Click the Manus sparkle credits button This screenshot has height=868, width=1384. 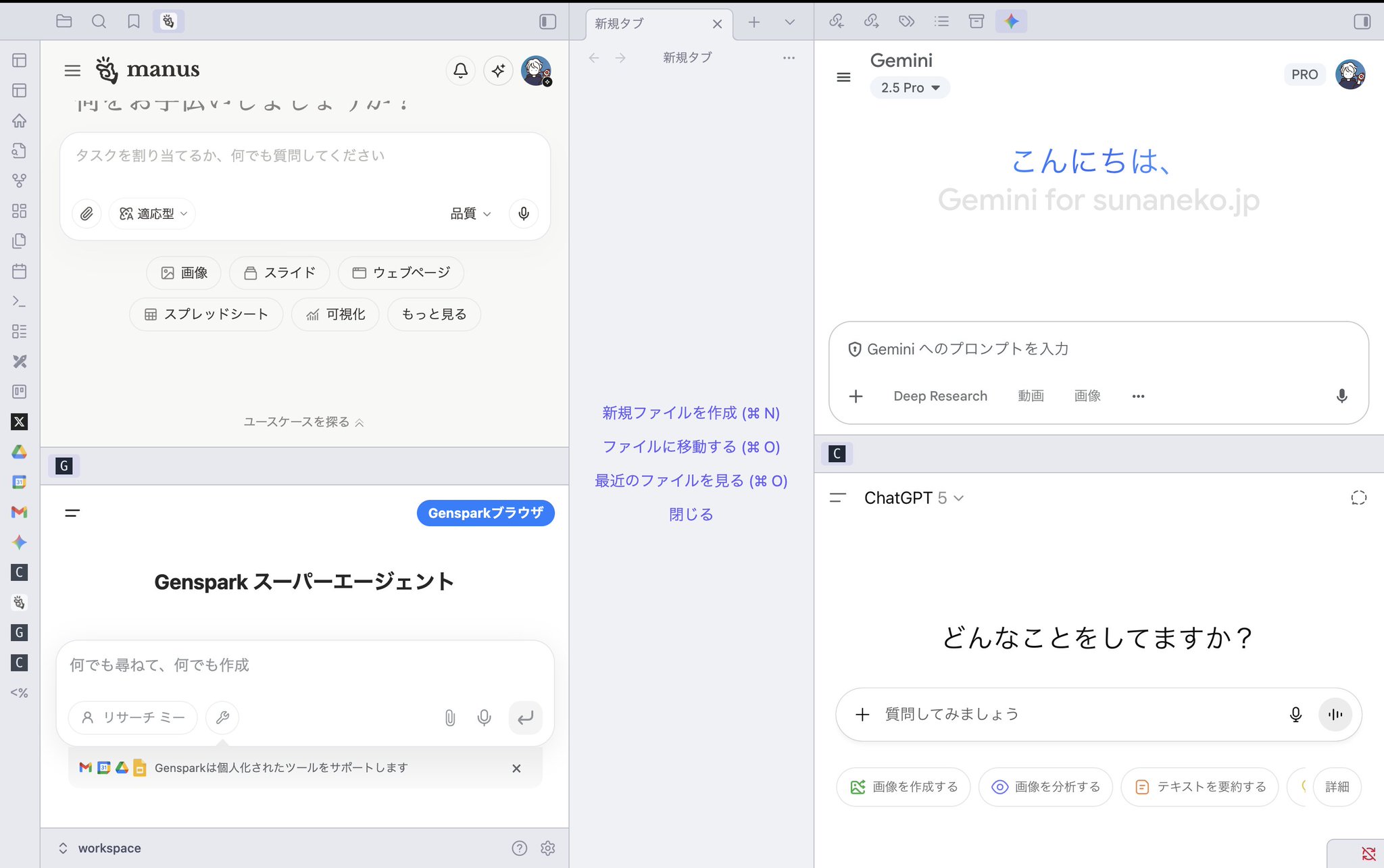(499, 70)
